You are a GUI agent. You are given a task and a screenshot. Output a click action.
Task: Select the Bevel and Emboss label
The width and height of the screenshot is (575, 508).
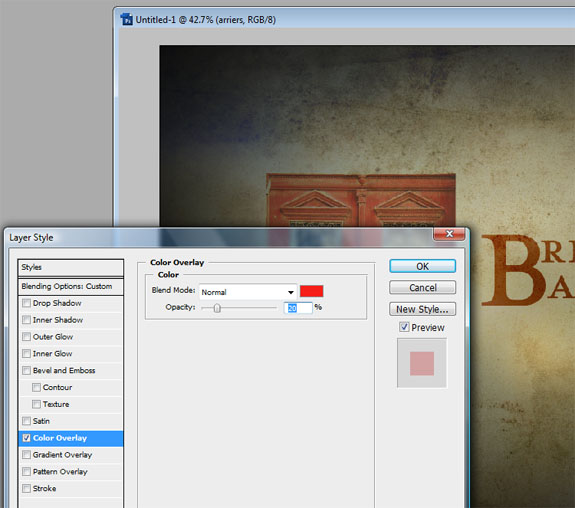pyautogui.click(x=64, y=370)
